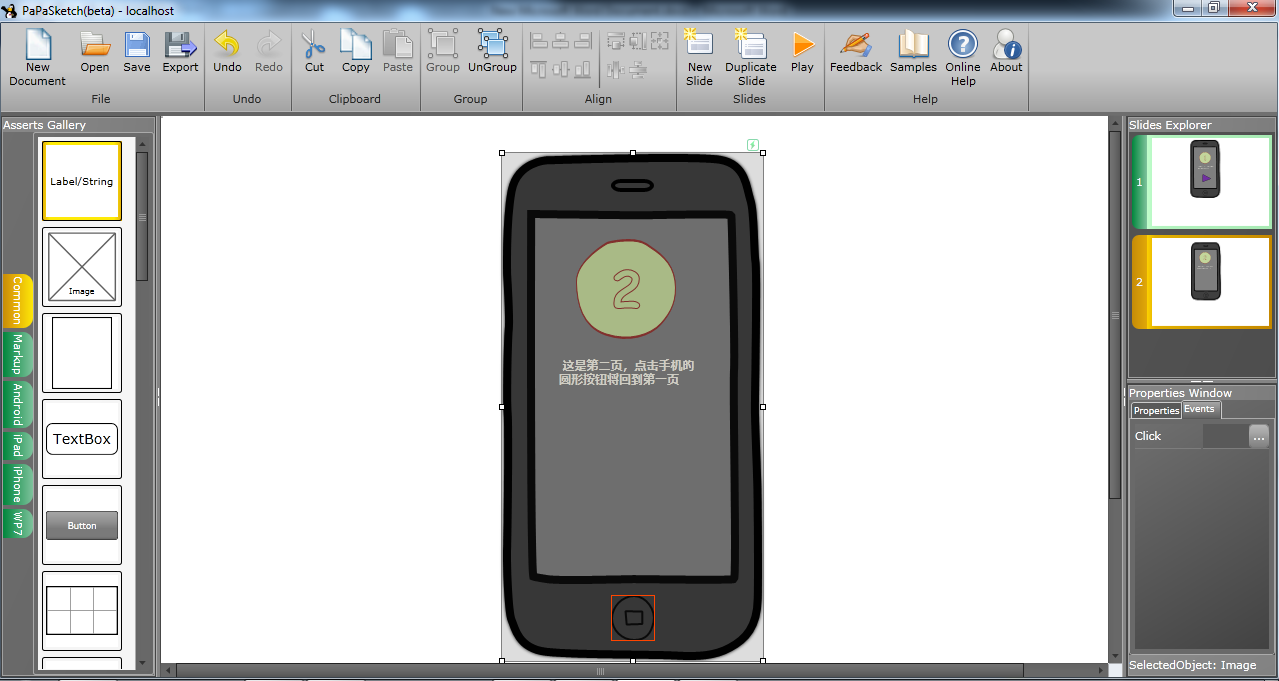The width and height of the screenshot is (1279, 681).
Task: Select the Image placeholder gallery item
Action: pos(82,267)
